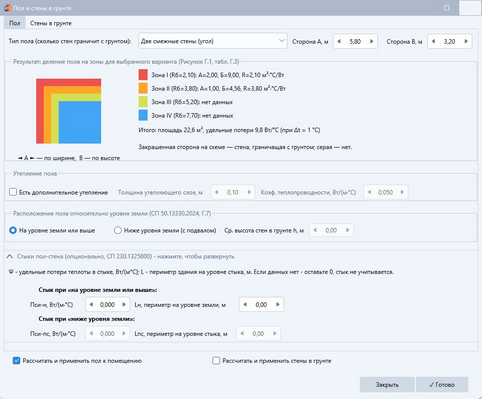Decrease Lпс периметр на уровне стыка value
The image size is (482, 399).
click(242, 333)
